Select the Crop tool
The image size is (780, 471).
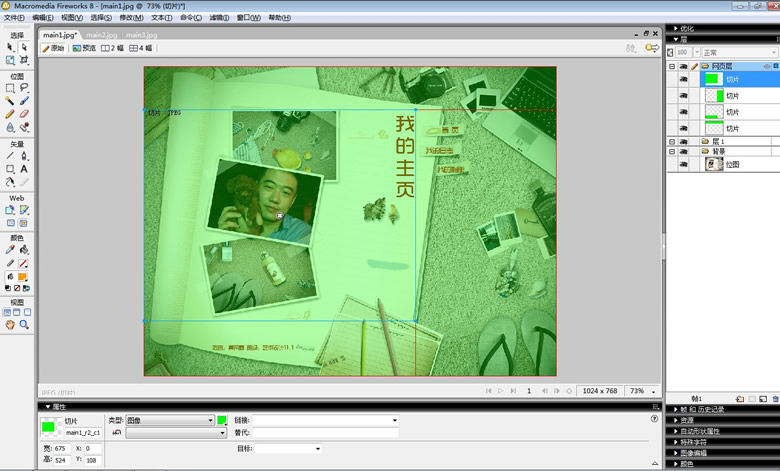pos(24,60)
